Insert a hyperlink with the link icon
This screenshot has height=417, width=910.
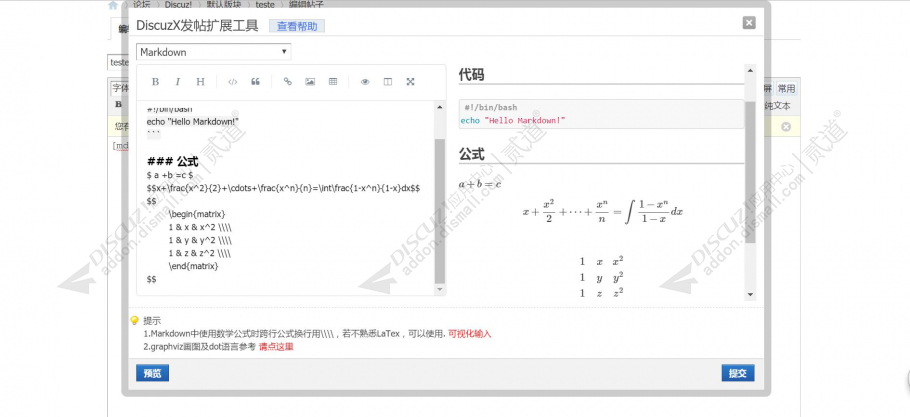click(x=287, y=82)
